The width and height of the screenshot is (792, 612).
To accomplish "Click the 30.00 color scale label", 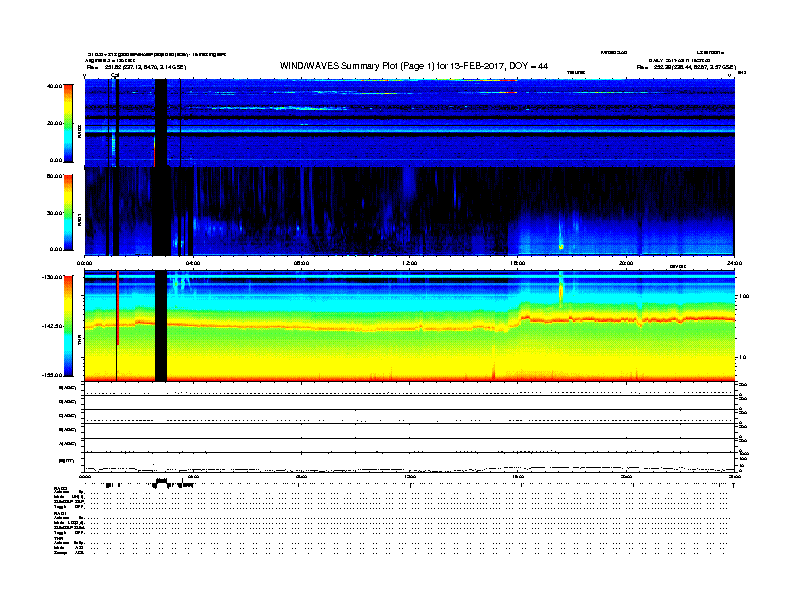I will click(54, 213).
